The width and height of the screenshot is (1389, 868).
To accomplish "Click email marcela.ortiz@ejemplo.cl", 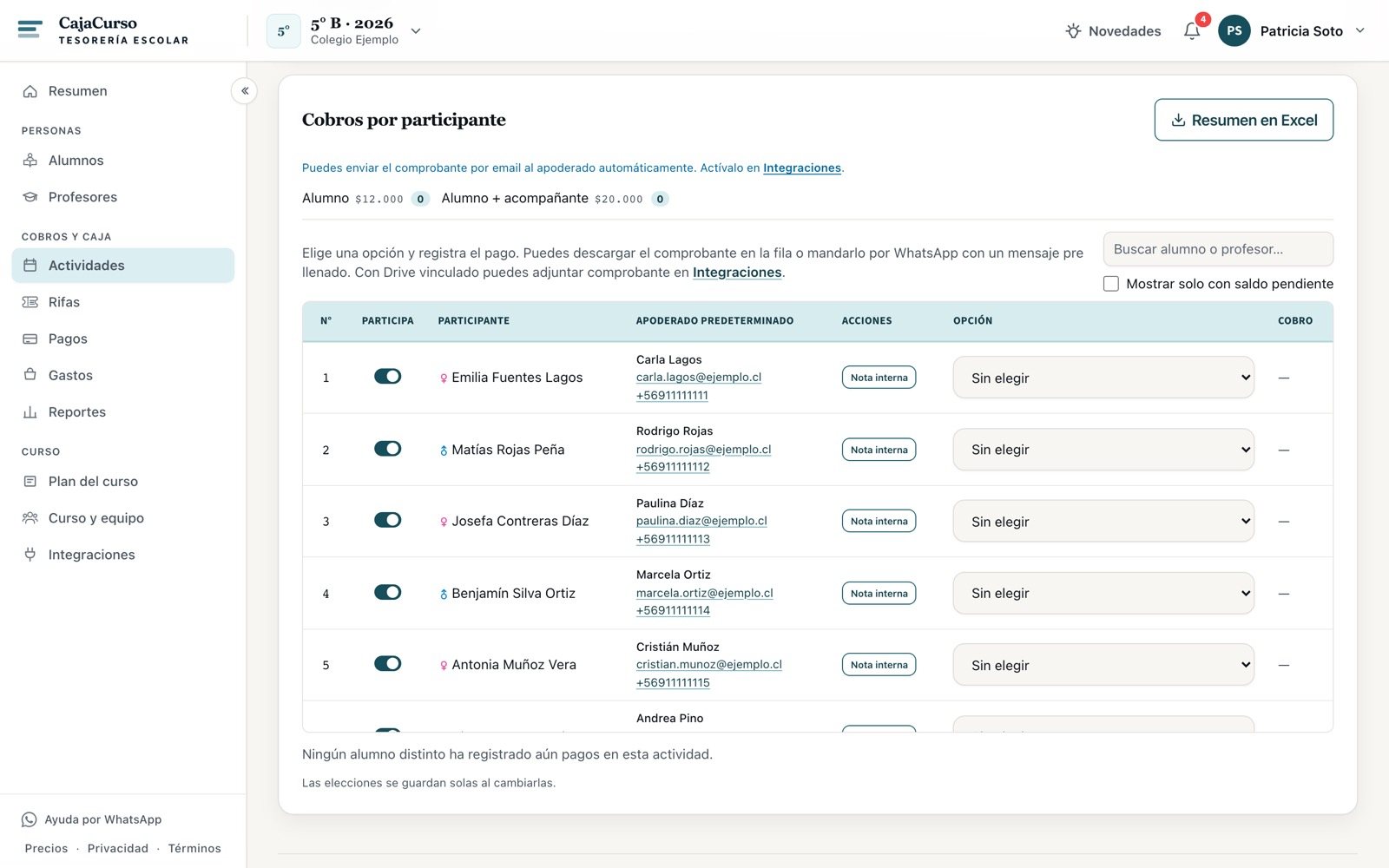I will [704, 593].
